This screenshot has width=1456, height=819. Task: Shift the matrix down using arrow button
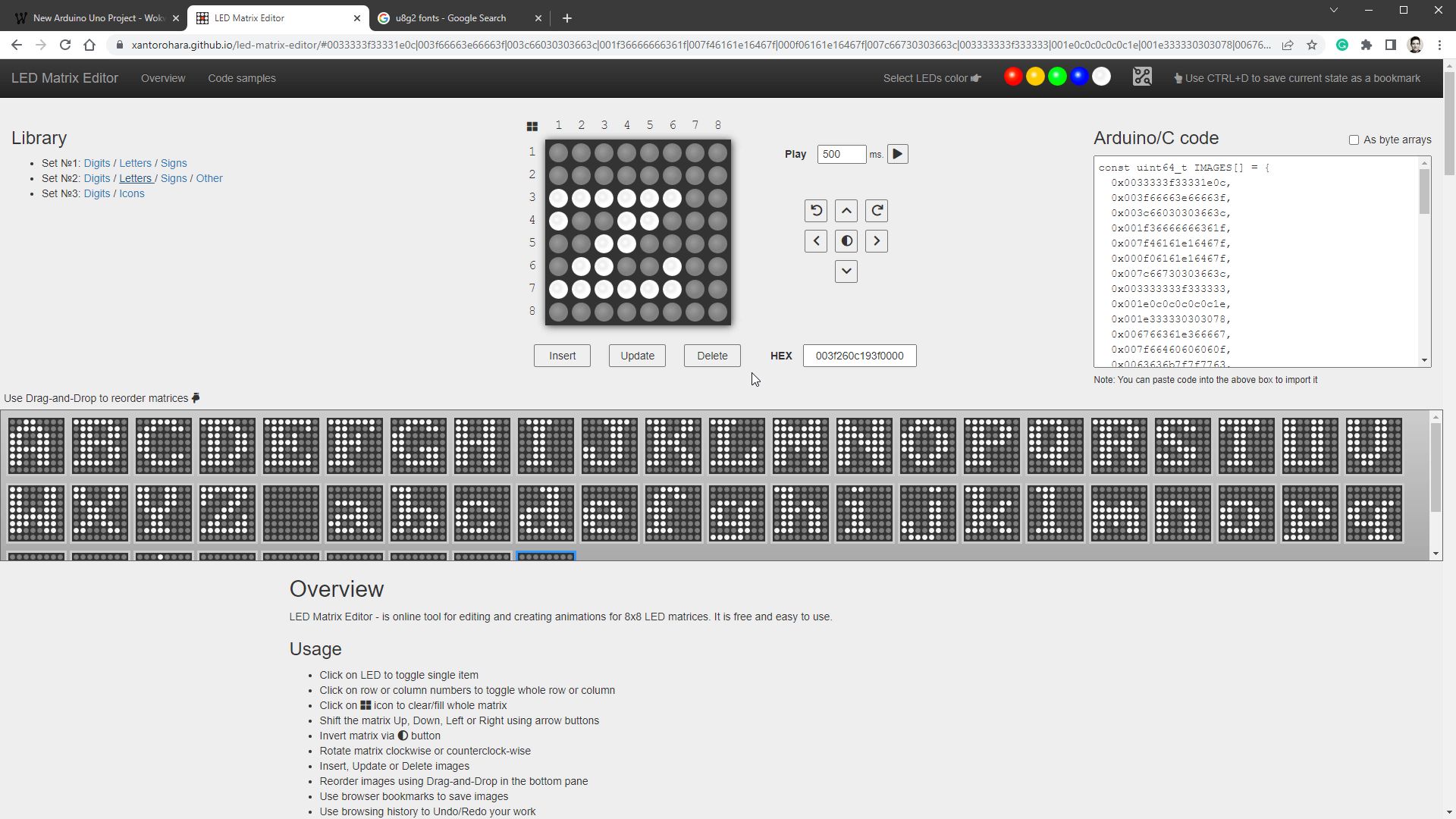point(846,271)
